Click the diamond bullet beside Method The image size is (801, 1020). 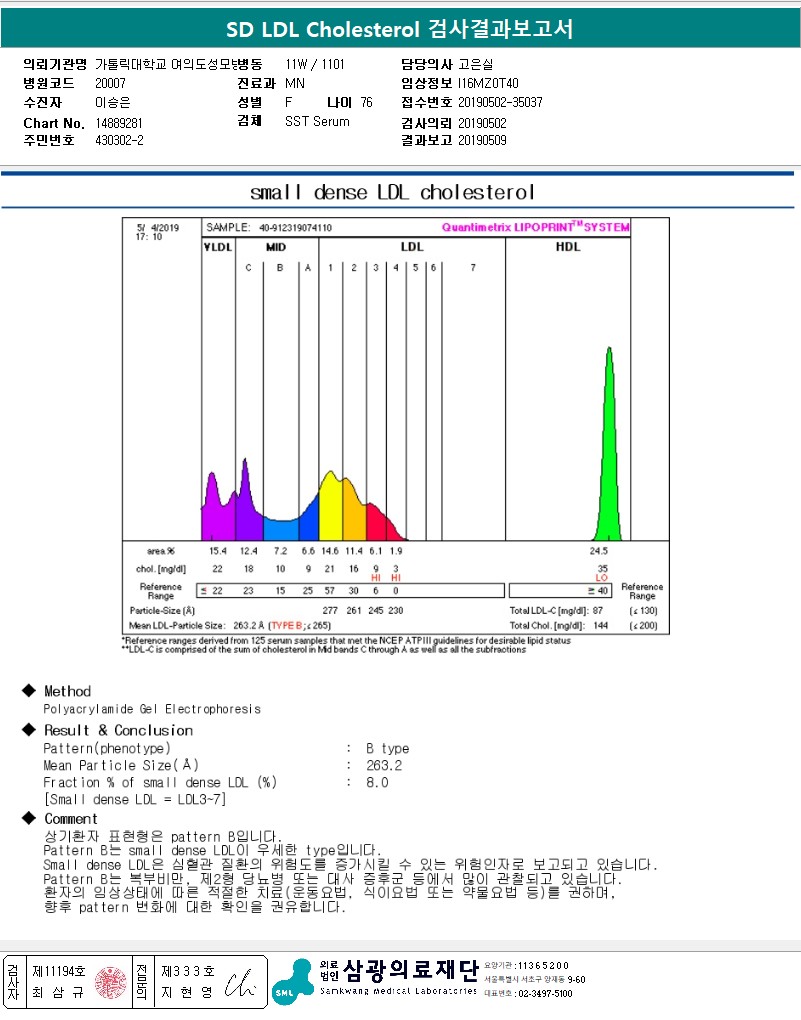pyautogui.click(x=28, y=691)
